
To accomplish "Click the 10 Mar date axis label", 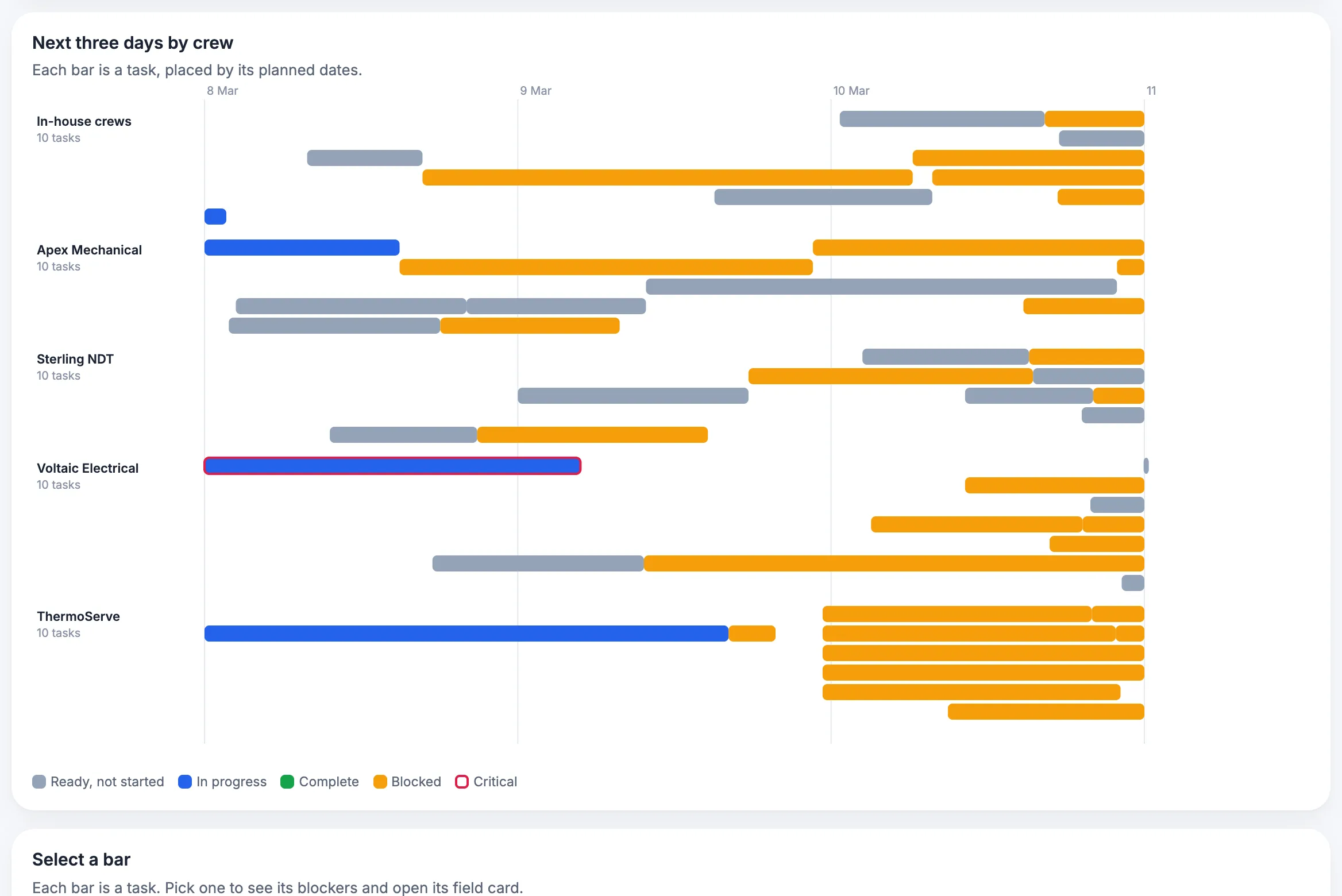I will pos(851,91).
